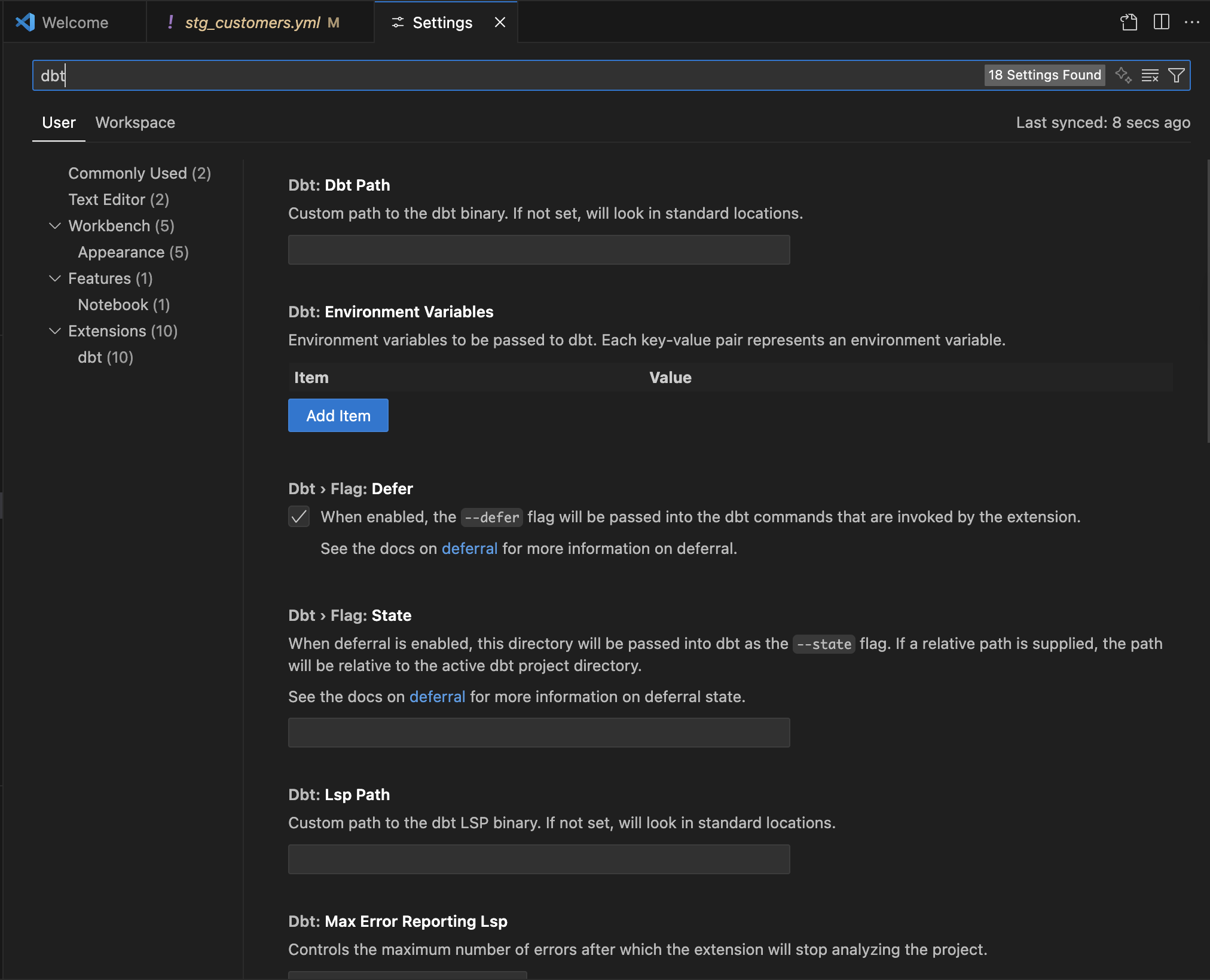This screenshot has height=980, width=1210.
Task: Uncheck the deferral option for dbt commands
Action: pos(299,516)
